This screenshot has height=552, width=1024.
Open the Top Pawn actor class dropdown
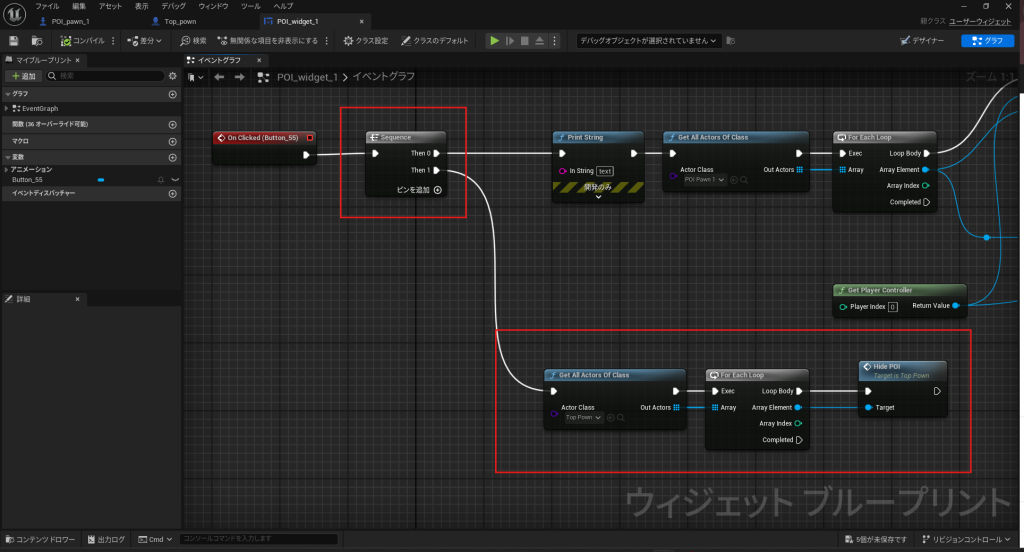(x=584, y=417)
